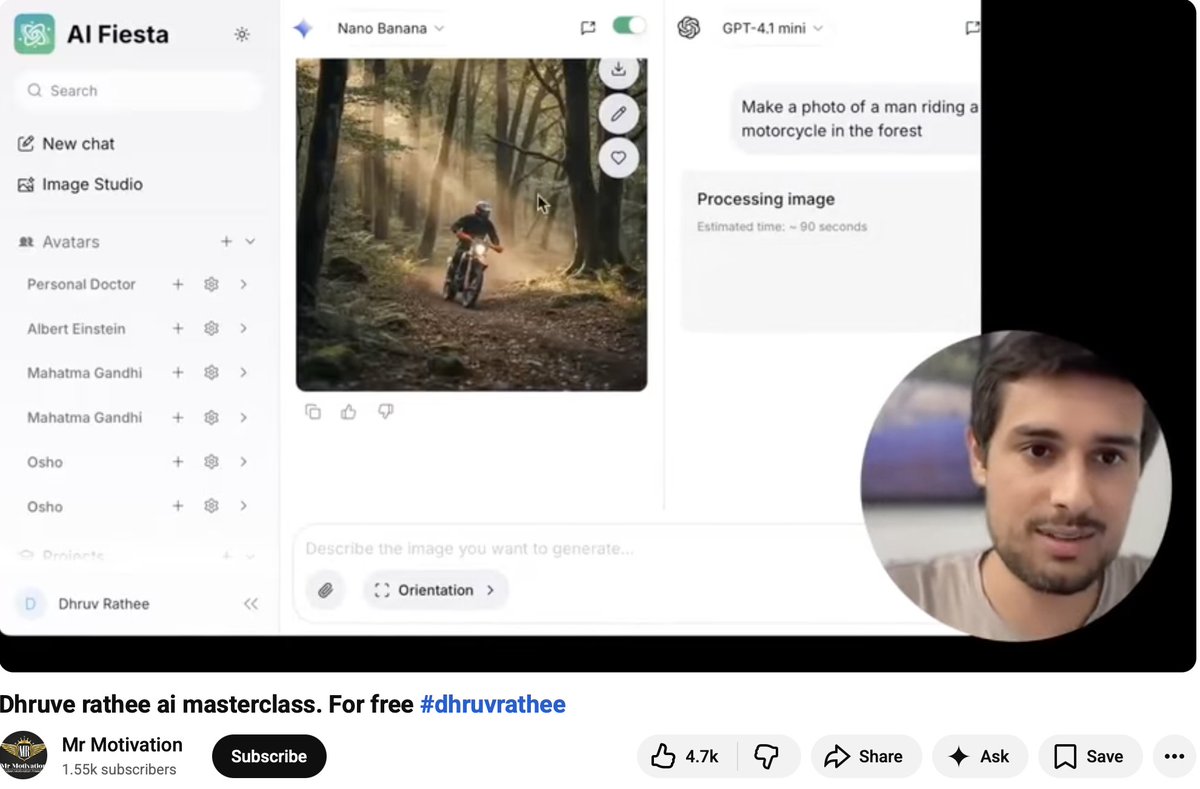
Task: Click the Nano Banana sparkle icon
Action: pyautogui.click(x=303, y=29)
